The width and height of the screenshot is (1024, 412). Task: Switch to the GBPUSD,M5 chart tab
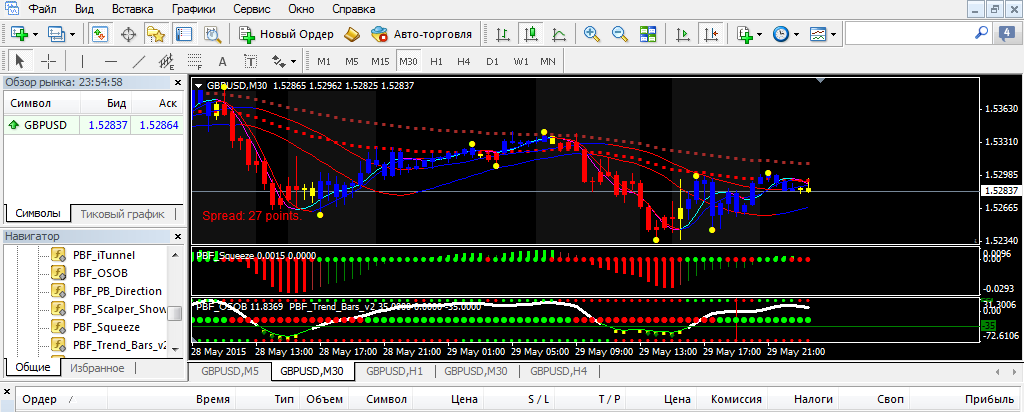point(230,372)
